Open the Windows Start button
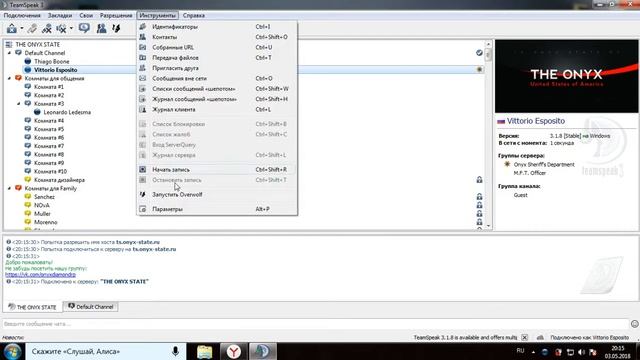This screenshot has height=360, width=640. point(12,351)
